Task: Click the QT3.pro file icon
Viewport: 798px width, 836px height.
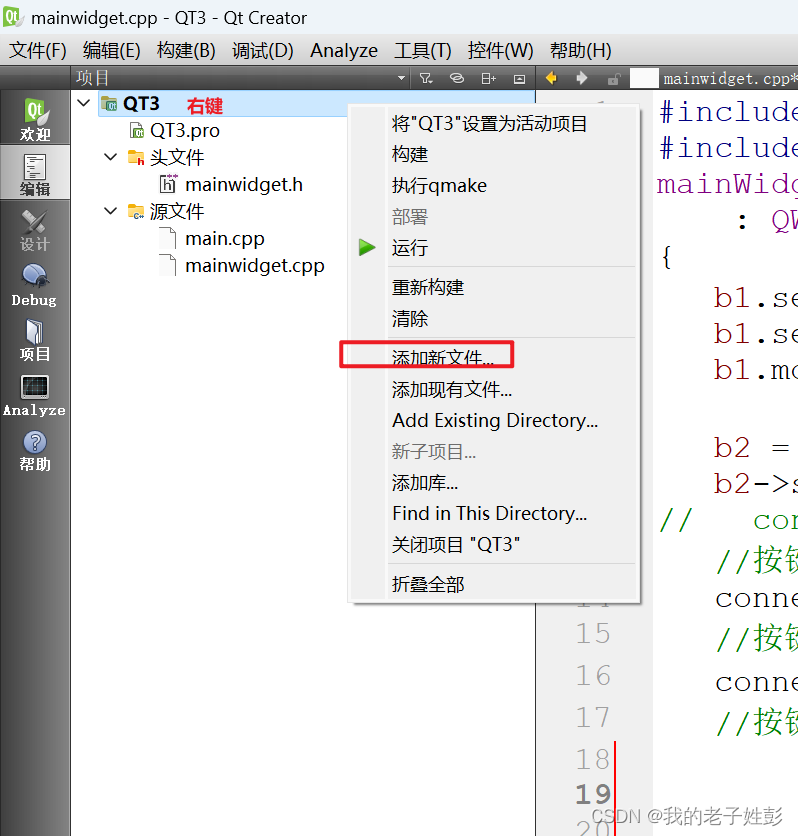Action: (x=137, y=130)
